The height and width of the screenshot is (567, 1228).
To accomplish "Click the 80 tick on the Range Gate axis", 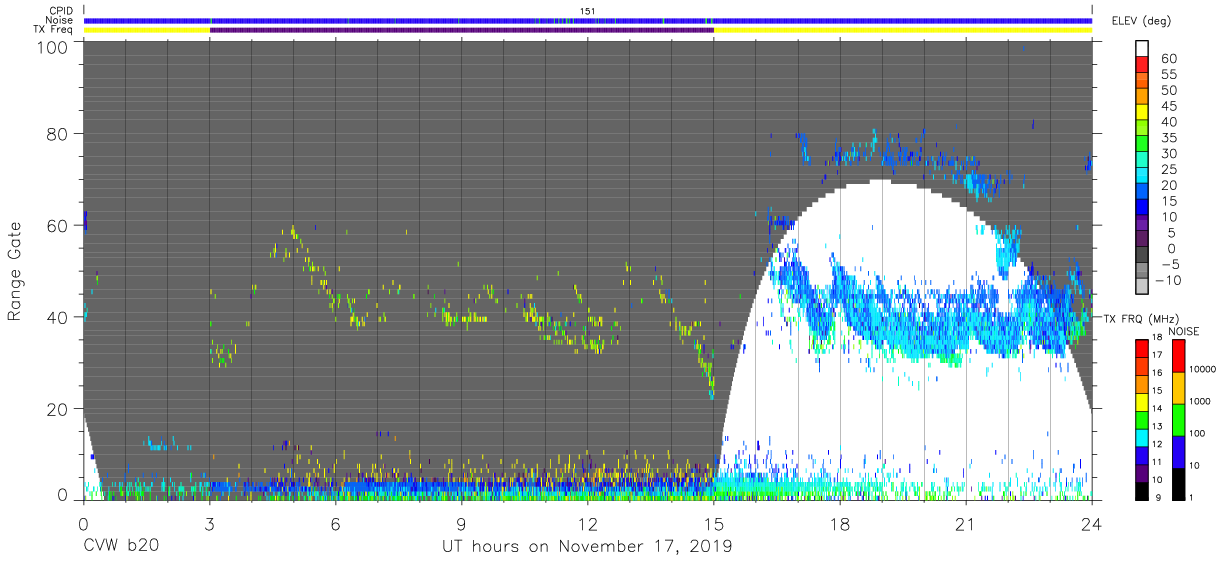I will [x=58, y=134].
